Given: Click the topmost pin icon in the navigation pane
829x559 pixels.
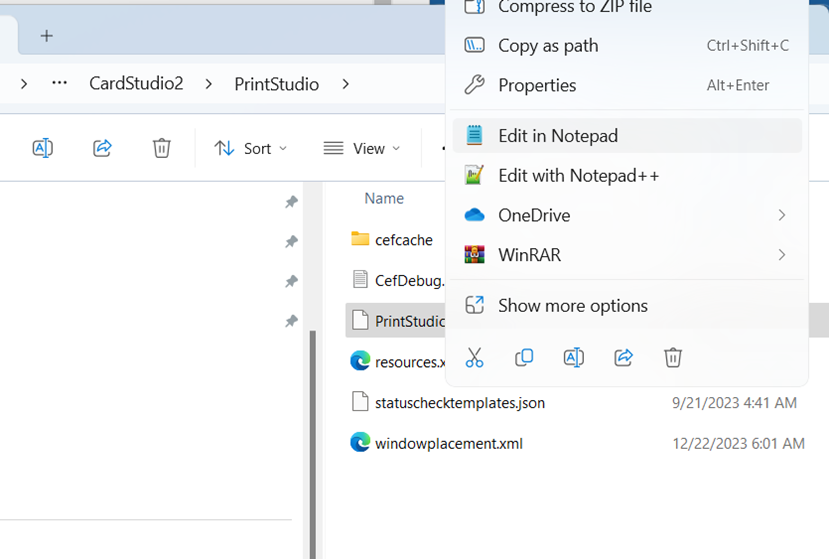Looking at the screenshot, I should [291, 201].
